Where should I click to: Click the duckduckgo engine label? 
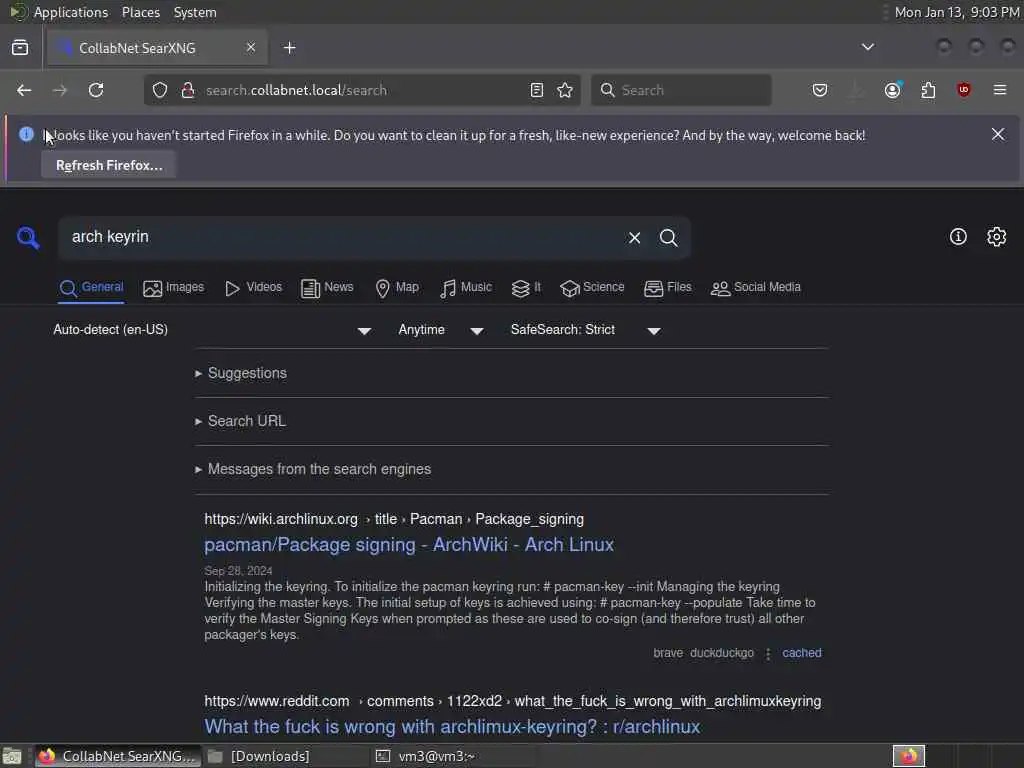point(722,653)
